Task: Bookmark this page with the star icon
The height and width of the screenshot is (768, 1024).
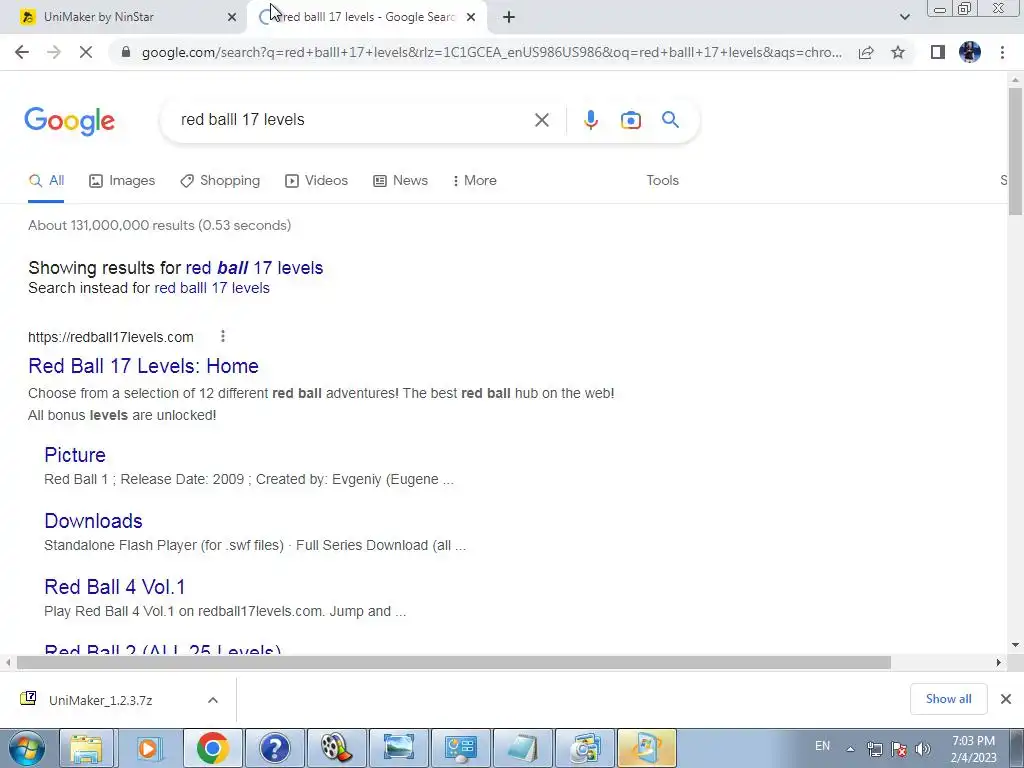Action: click(898, 52)
